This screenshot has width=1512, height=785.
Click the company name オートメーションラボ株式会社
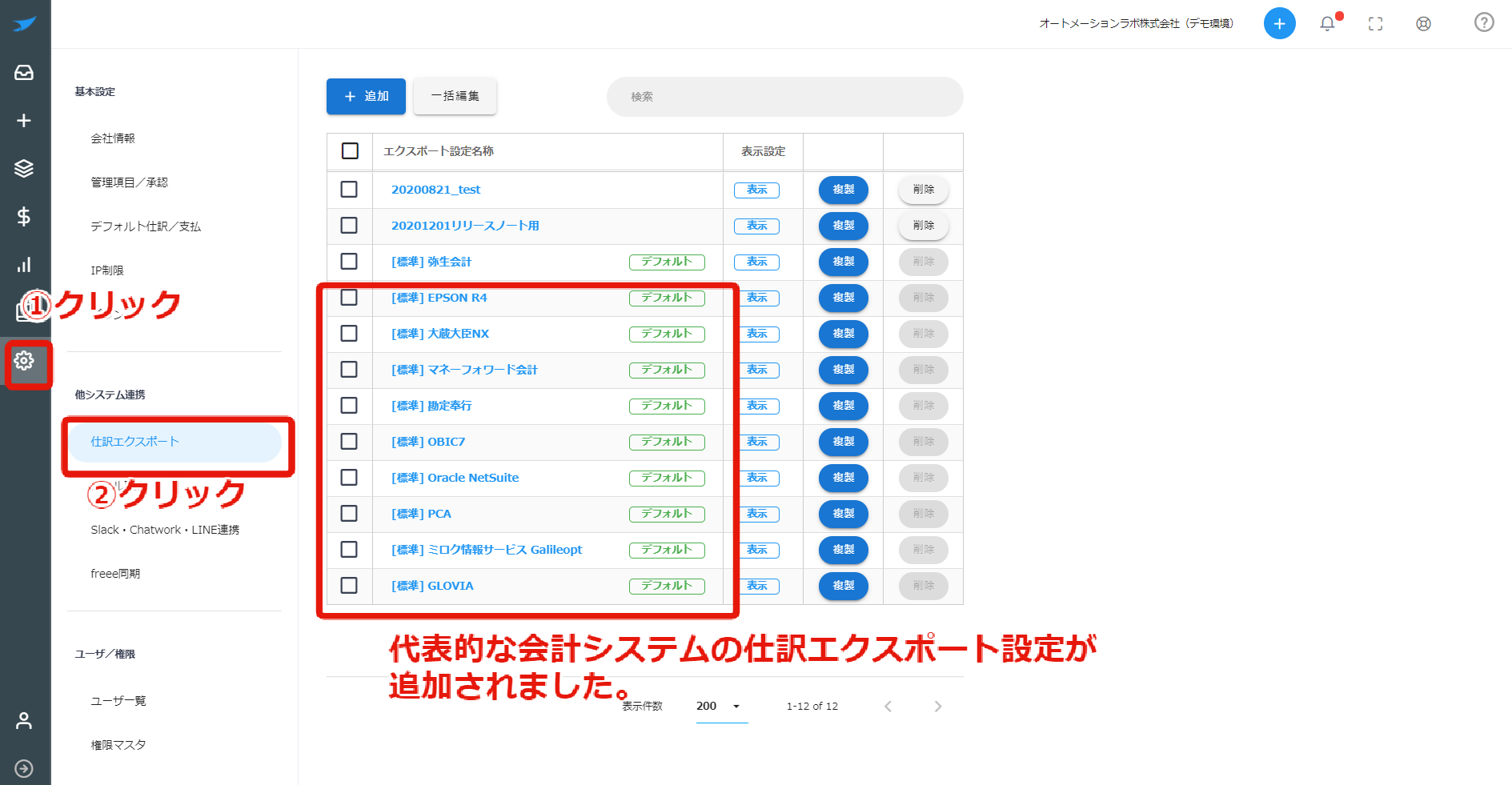point(1136,23)
